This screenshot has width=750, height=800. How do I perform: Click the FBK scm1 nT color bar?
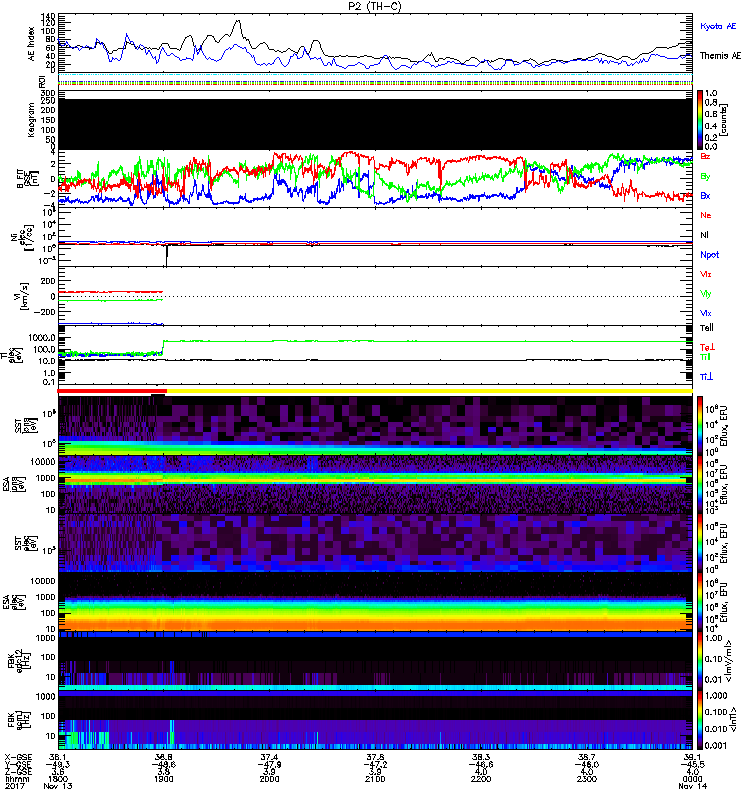(700, 720)
